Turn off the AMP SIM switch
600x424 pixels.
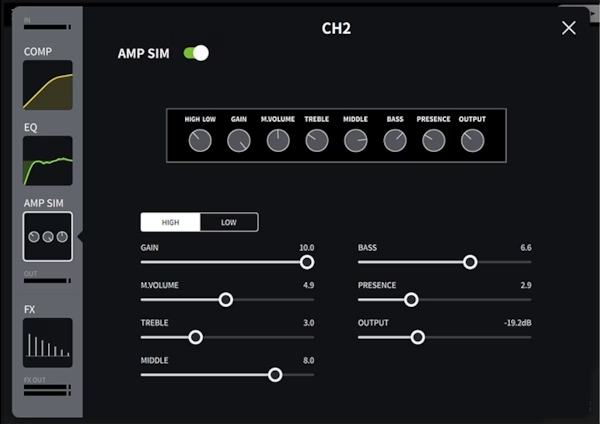click(x=196, y=53)
